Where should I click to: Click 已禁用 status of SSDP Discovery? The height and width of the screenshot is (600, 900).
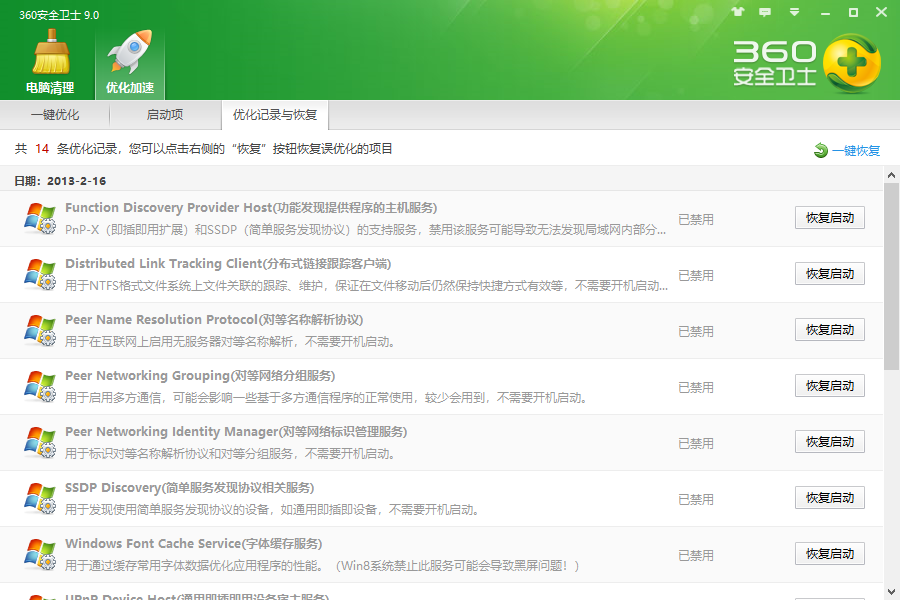(x=696, y=500)
